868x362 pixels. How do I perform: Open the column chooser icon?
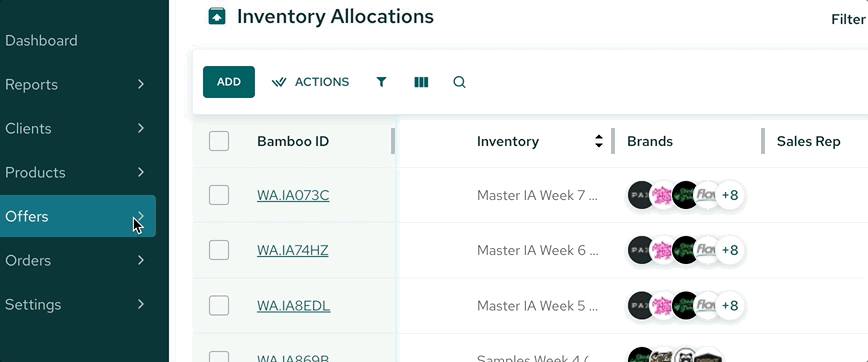(421, 82)
